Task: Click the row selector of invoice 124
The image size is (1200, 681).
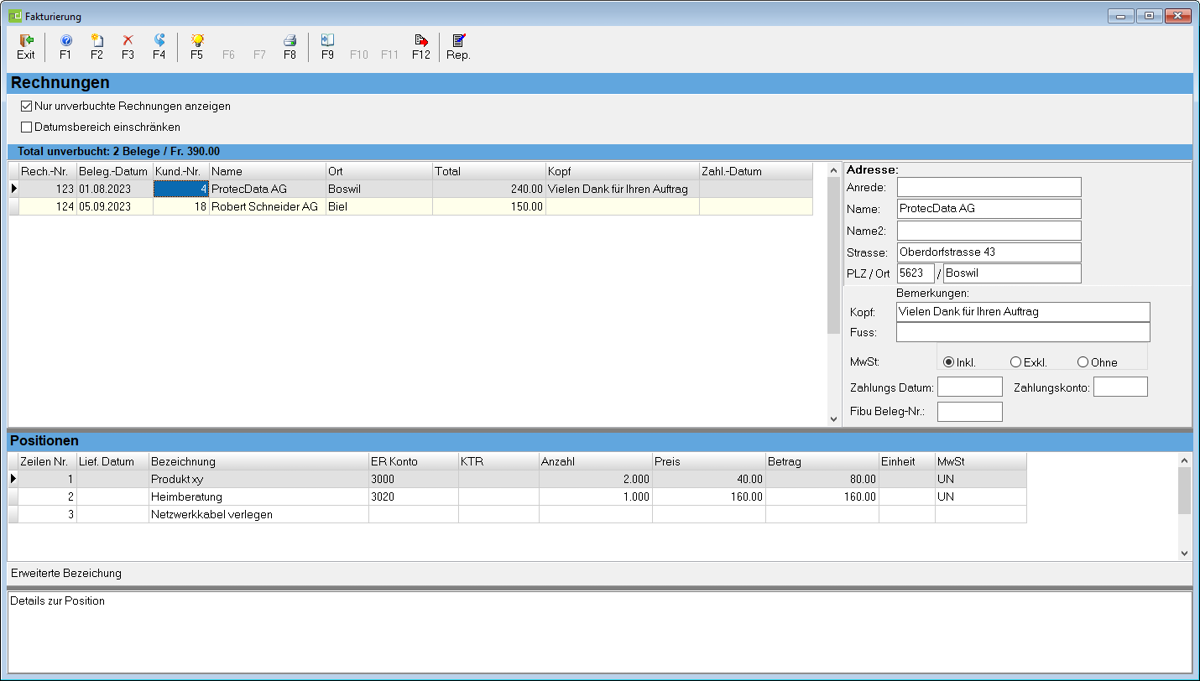Action: 14,207
